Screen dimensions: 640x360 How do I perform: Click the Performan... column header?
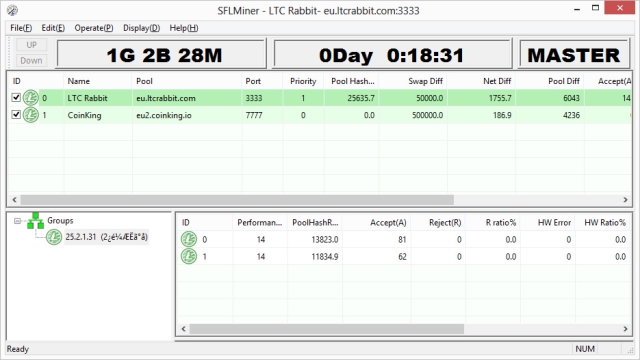pyautogui.click(x=260, y=223)
